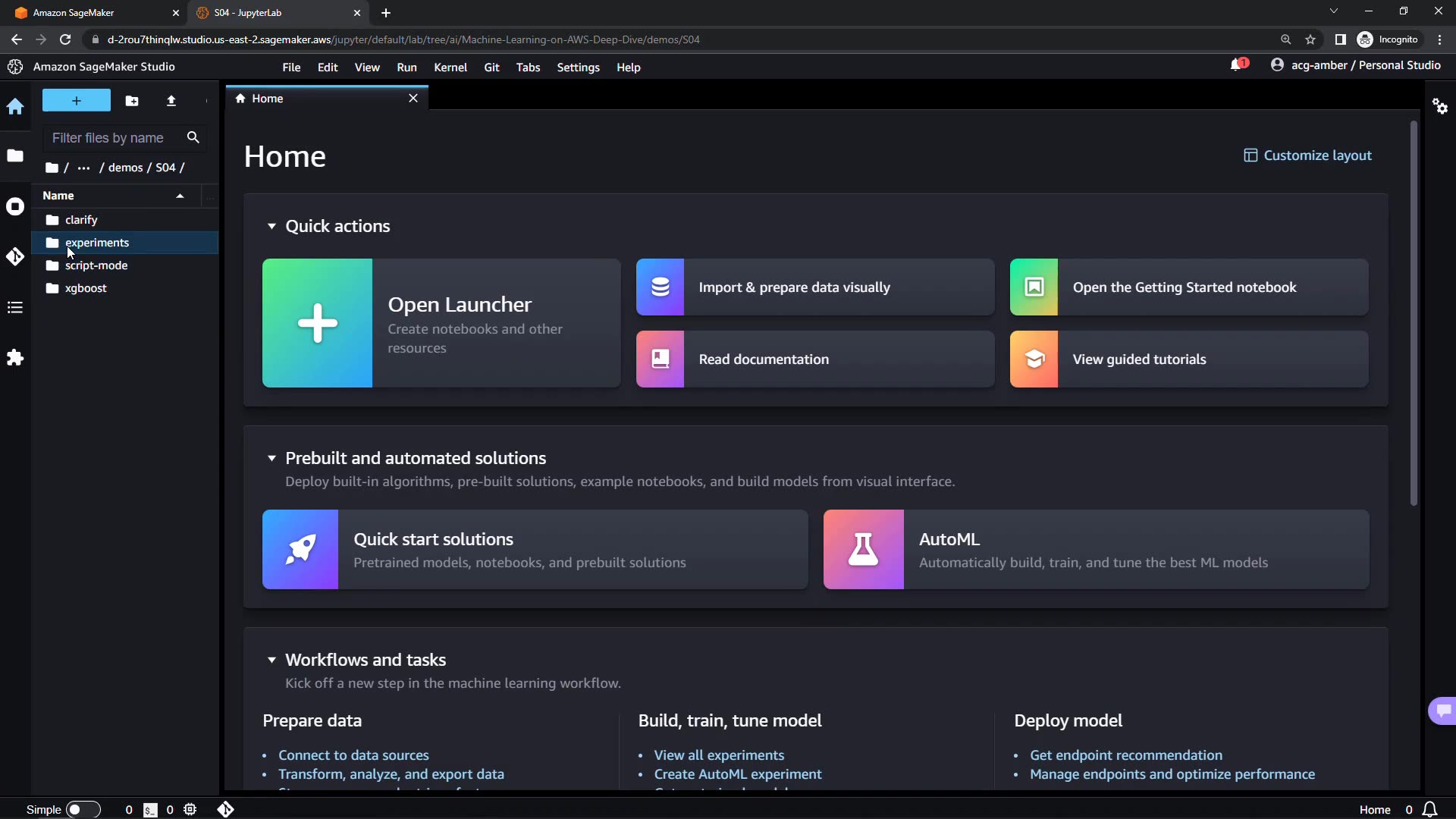Click the Home sidebar icon
Viewport: 1456px width, 819px height.
(15, 106)
